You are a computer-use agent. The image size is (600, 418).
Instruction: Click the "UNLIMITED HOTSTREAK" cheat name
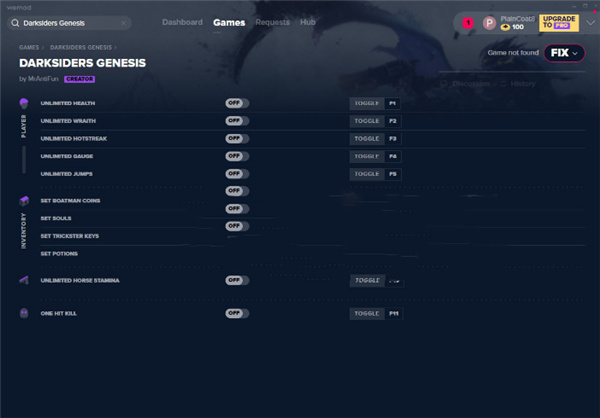pos(74,139)
